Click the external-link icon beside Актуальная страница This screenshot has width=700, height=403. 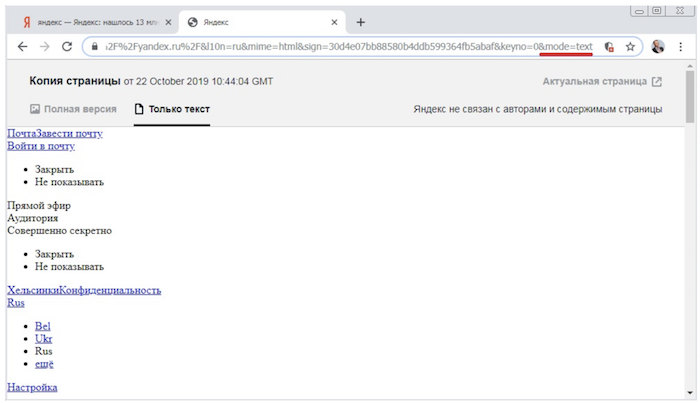click(x=657, y=82)
